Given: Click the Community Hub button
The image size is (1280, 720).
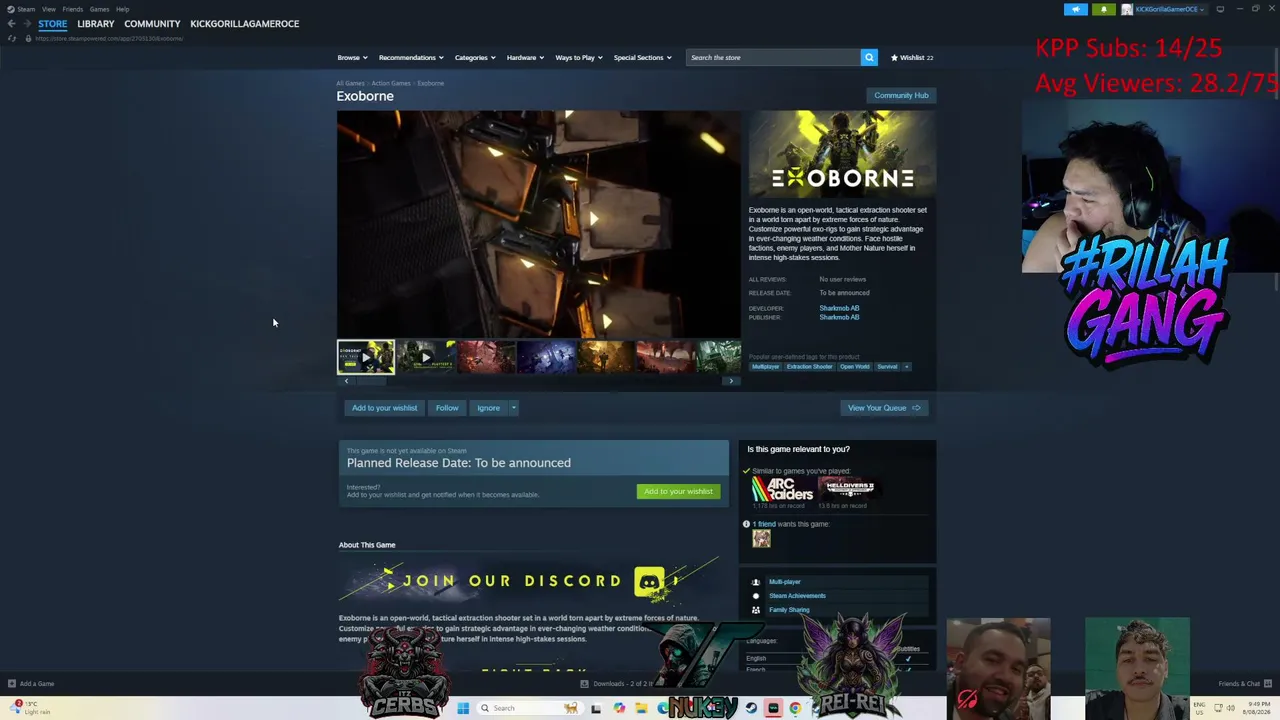Looking at the screenshot, I should click(901, 95).
